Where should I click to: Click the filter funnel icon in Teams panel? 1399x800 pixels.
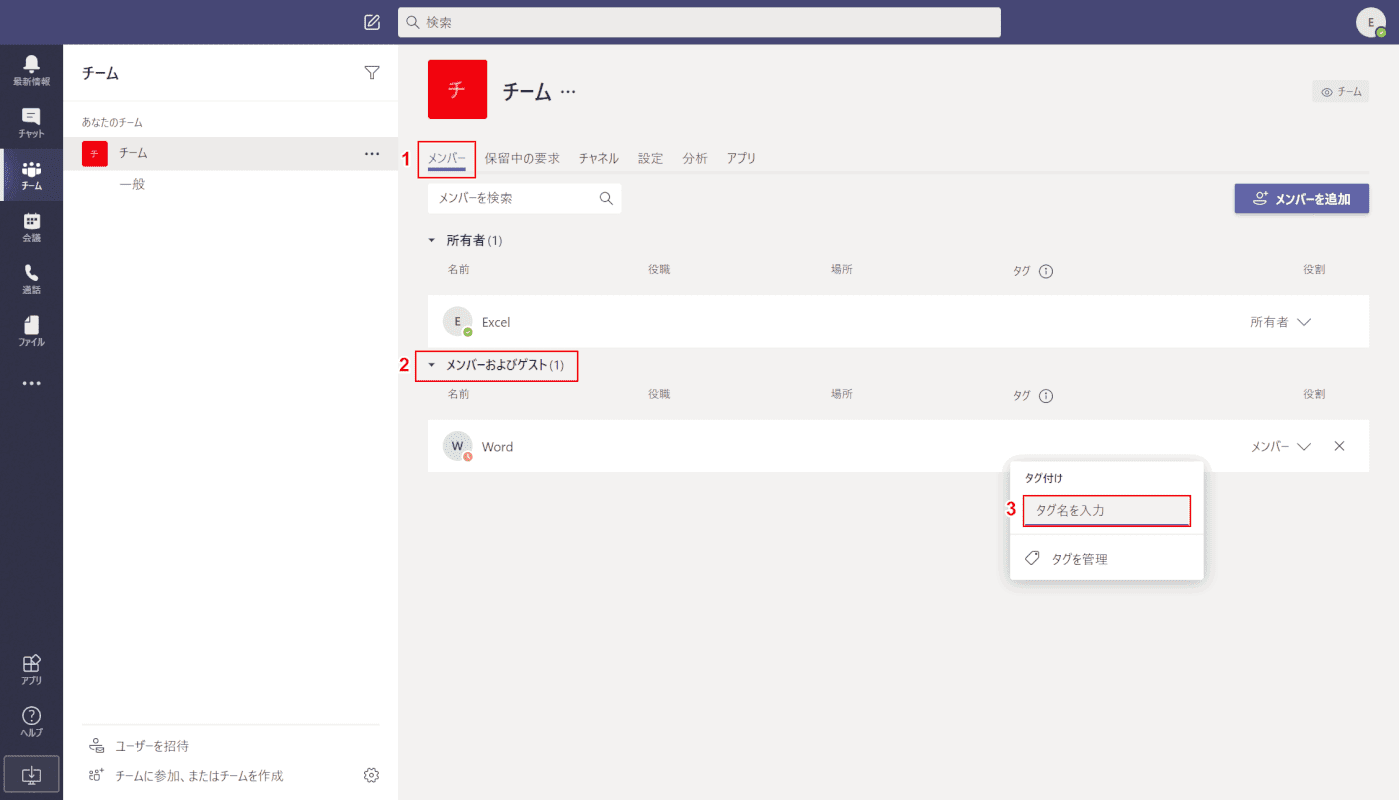point(372,72)
